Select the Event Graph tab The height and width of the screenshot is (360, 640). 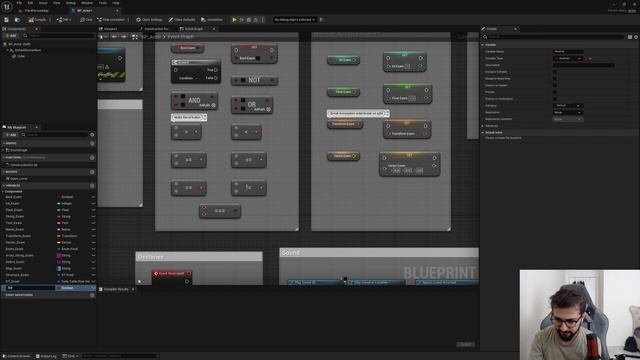pos(192,29)
